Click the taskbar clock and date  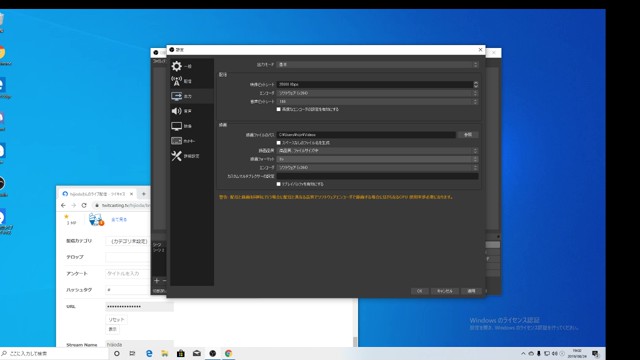577,353
